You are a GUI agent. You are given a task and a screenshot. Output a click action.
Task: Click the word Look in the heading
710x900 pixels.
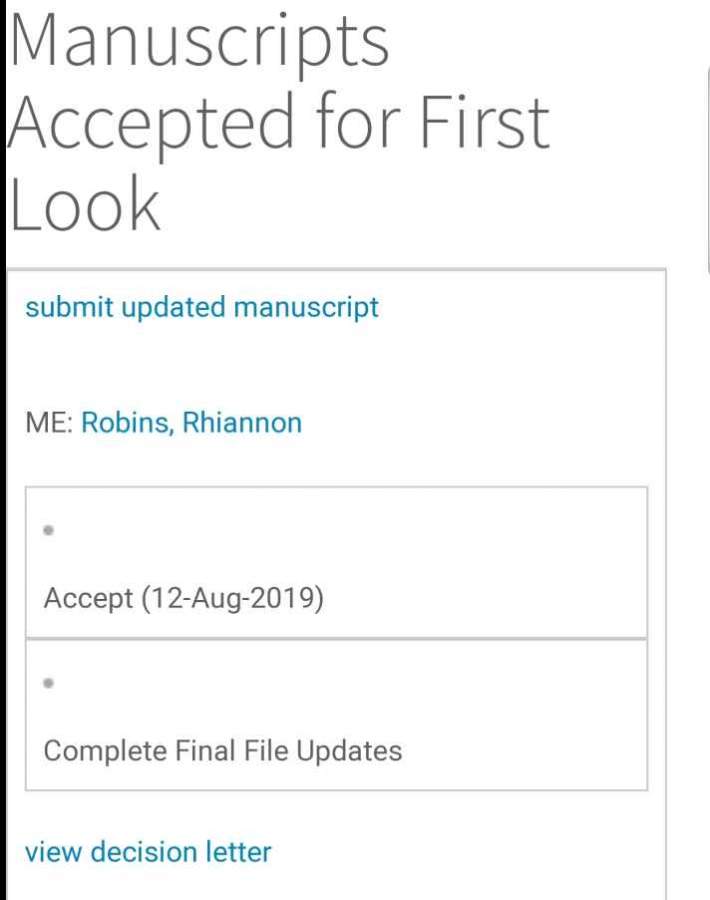tap(85, 204)
